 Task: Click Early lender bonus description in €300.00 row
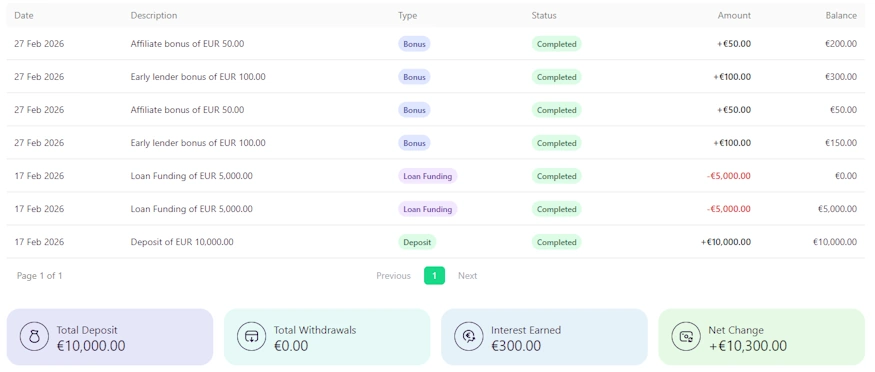[198, 77]
